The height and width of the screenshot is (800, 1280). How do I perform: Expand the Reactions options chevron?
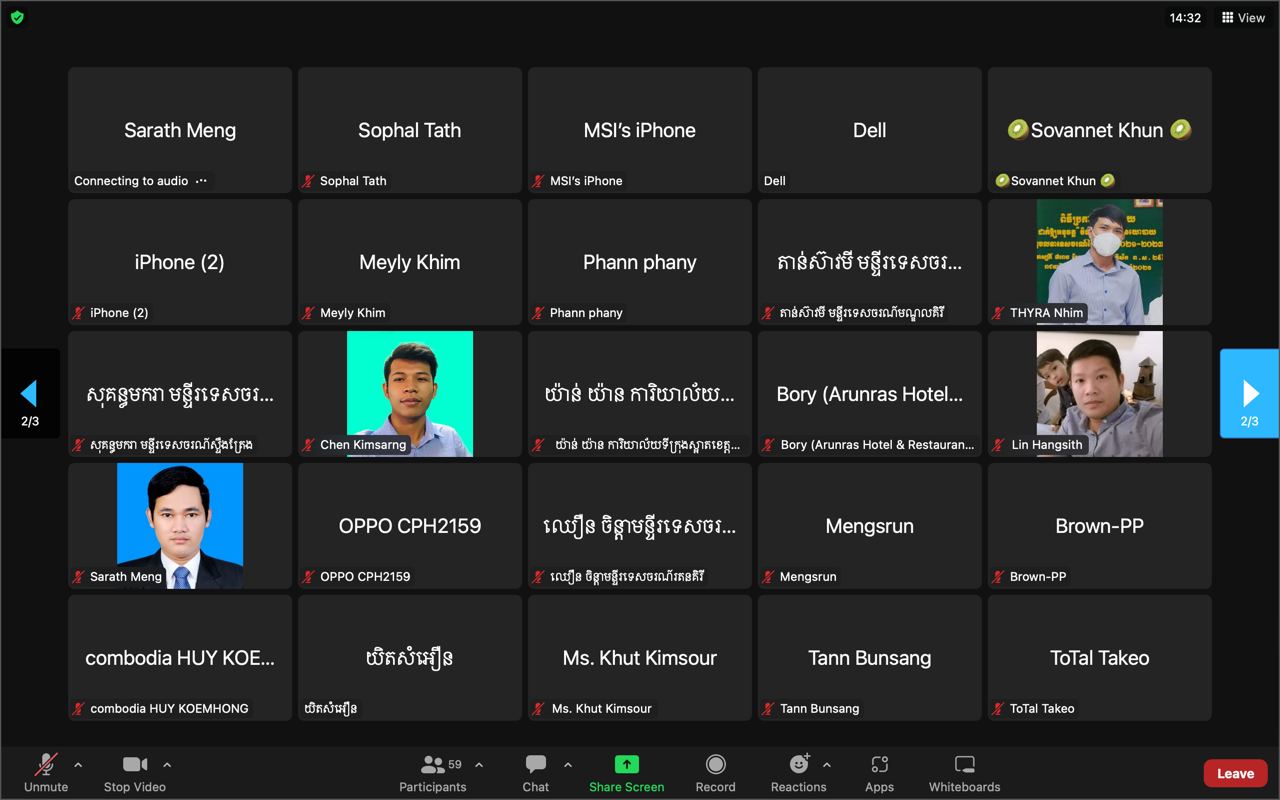point(827,765)
